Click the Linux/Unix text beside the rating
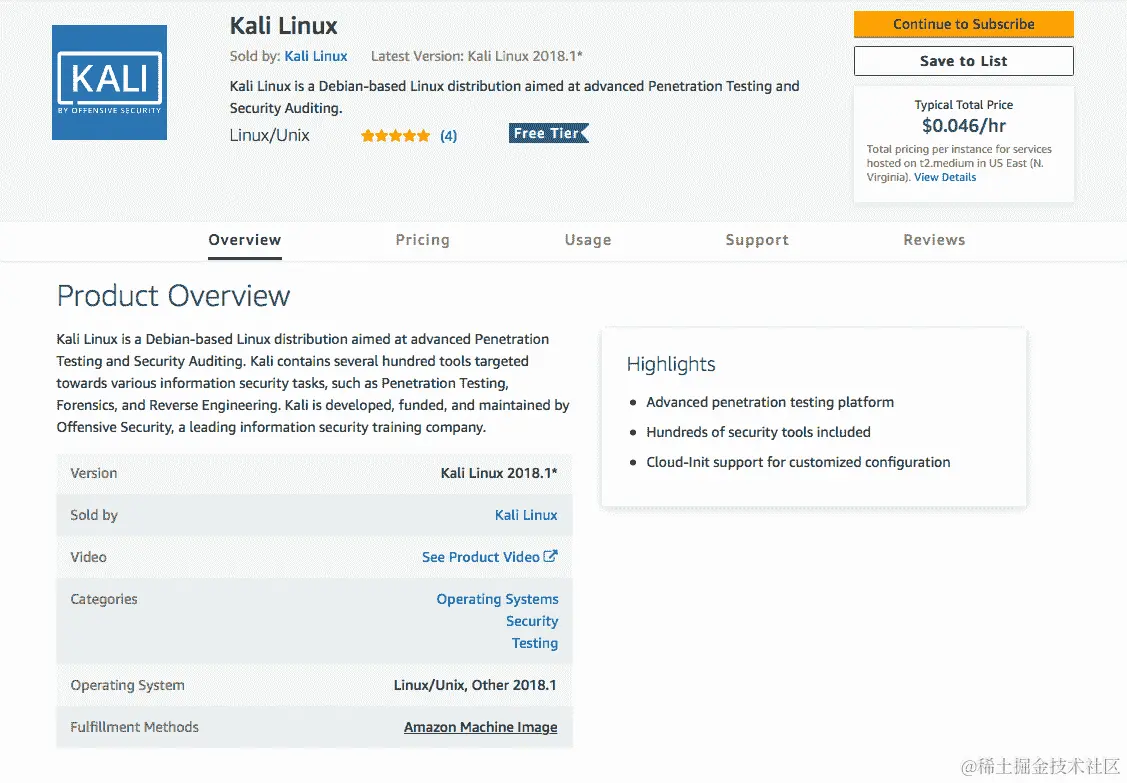The width and height of the screenshot is (1127, 783). [x=270, y=135]
